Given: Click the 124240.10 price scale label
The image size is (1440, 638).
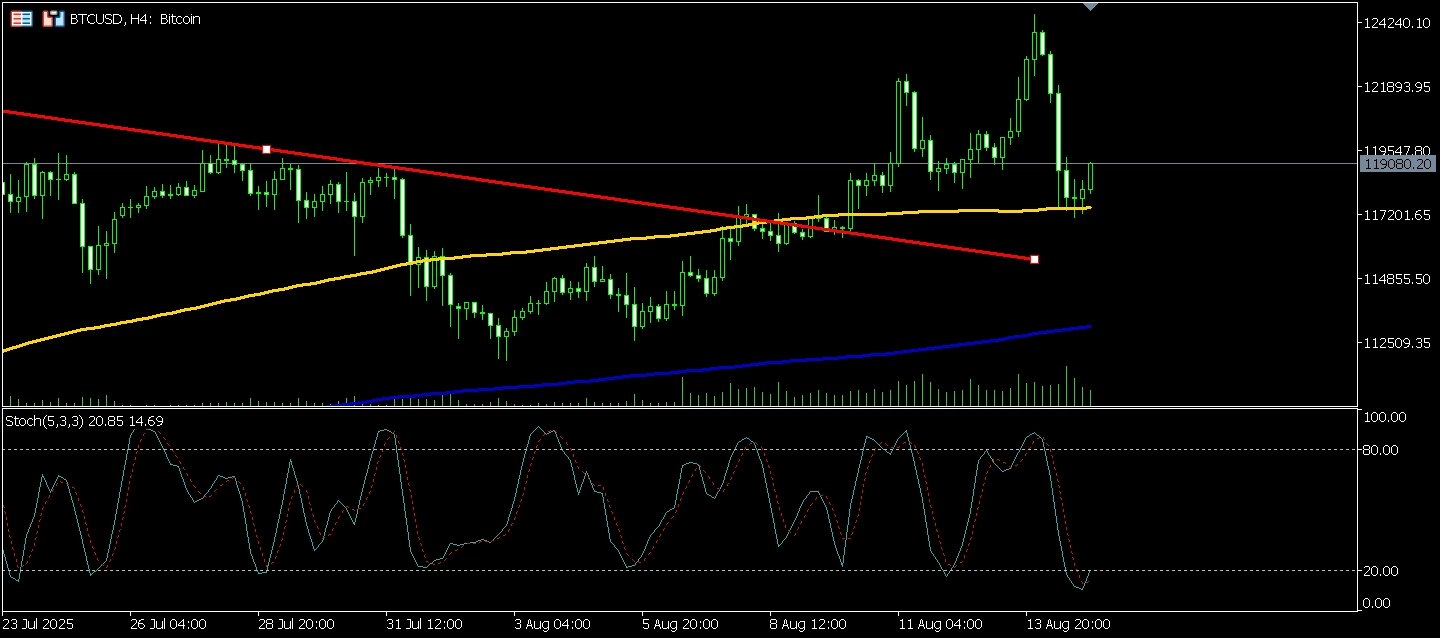Looking at the screenshot, I should (x=1397, y=23).
